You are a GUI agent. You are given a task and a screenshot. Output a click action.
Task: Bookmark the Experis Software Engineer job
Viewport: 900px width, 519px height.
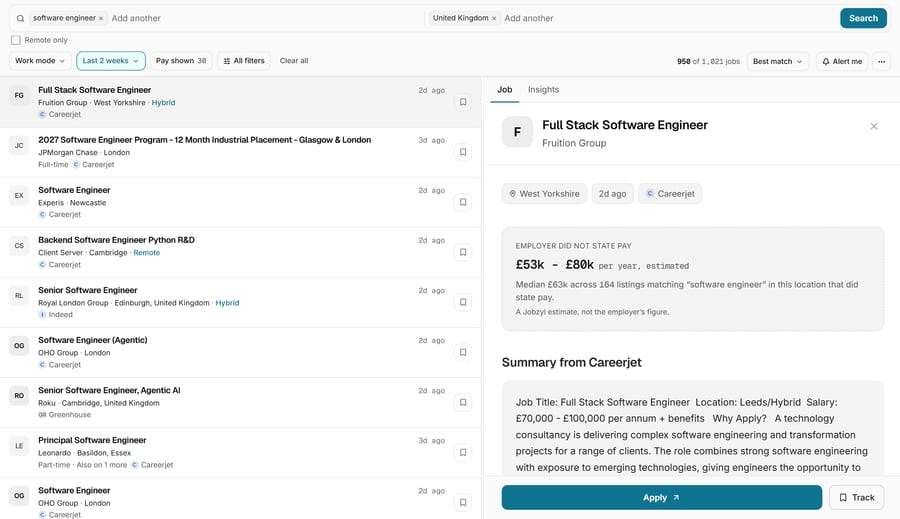tap(463, 202)
